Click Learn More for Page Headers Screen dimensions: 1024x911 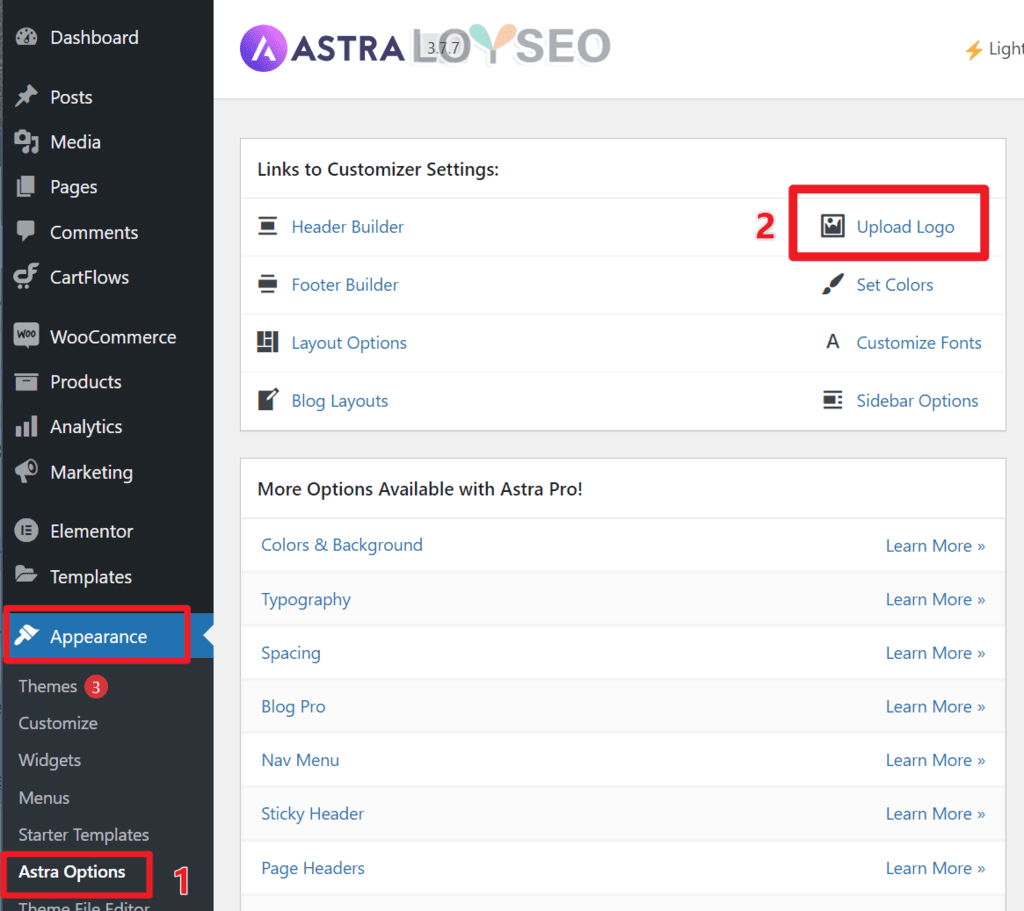tap(935, 868)
